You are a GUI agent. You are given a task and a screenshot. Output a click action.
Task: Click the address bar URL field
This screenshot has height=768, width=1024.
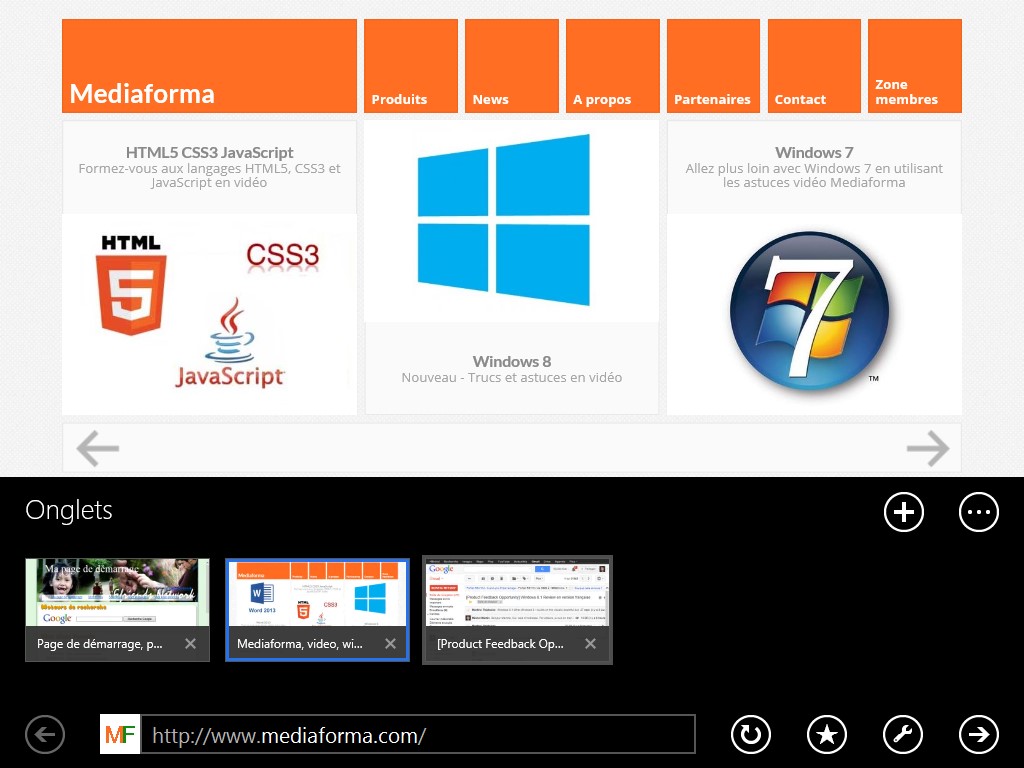click(x=418, y=735)
